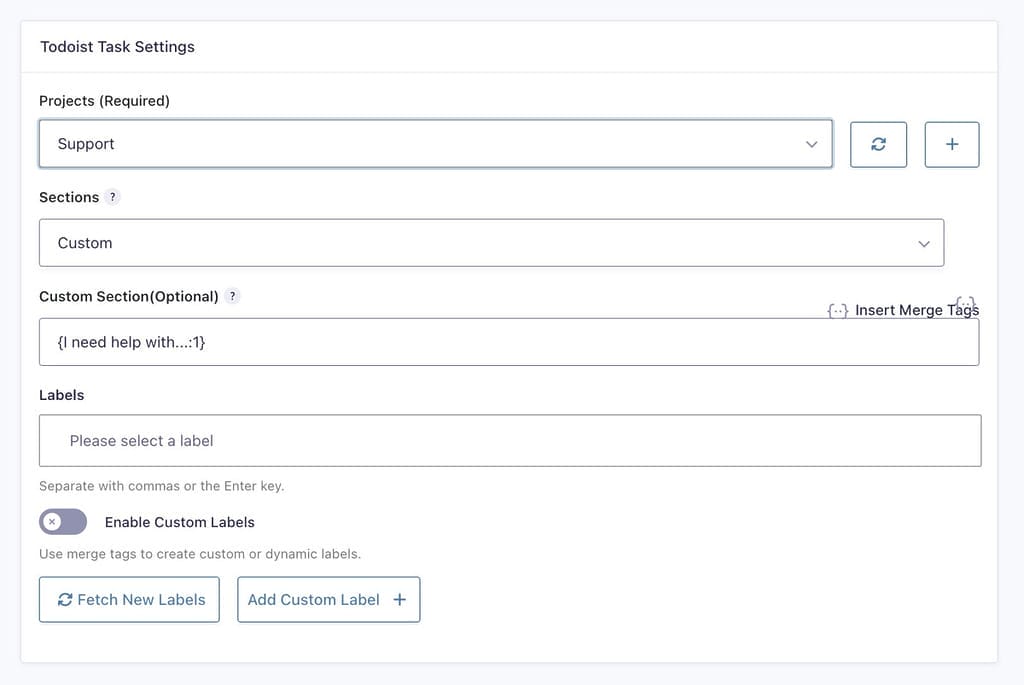Click the refresh icon in Fetch New Labels

pyautogui.click(x=65, y=600)
